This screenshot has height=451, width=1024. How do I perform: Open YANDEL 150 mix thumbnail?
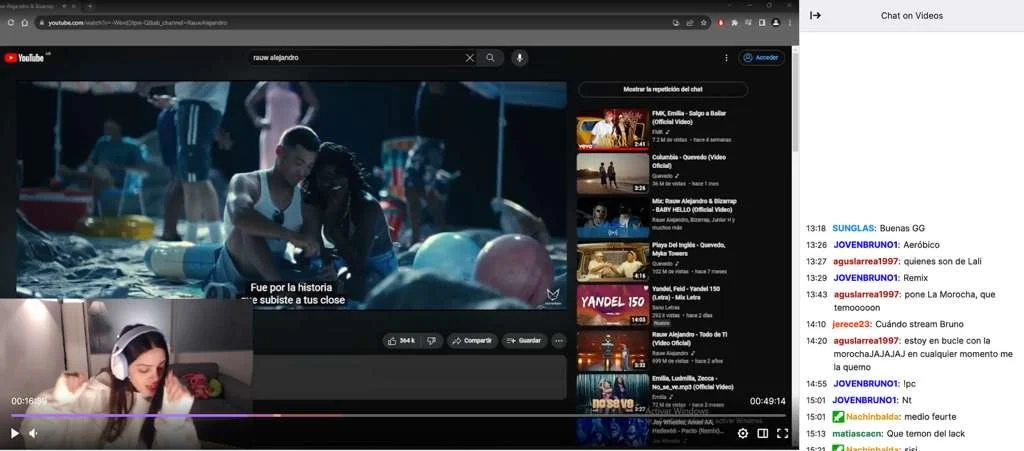click(613, 305)
